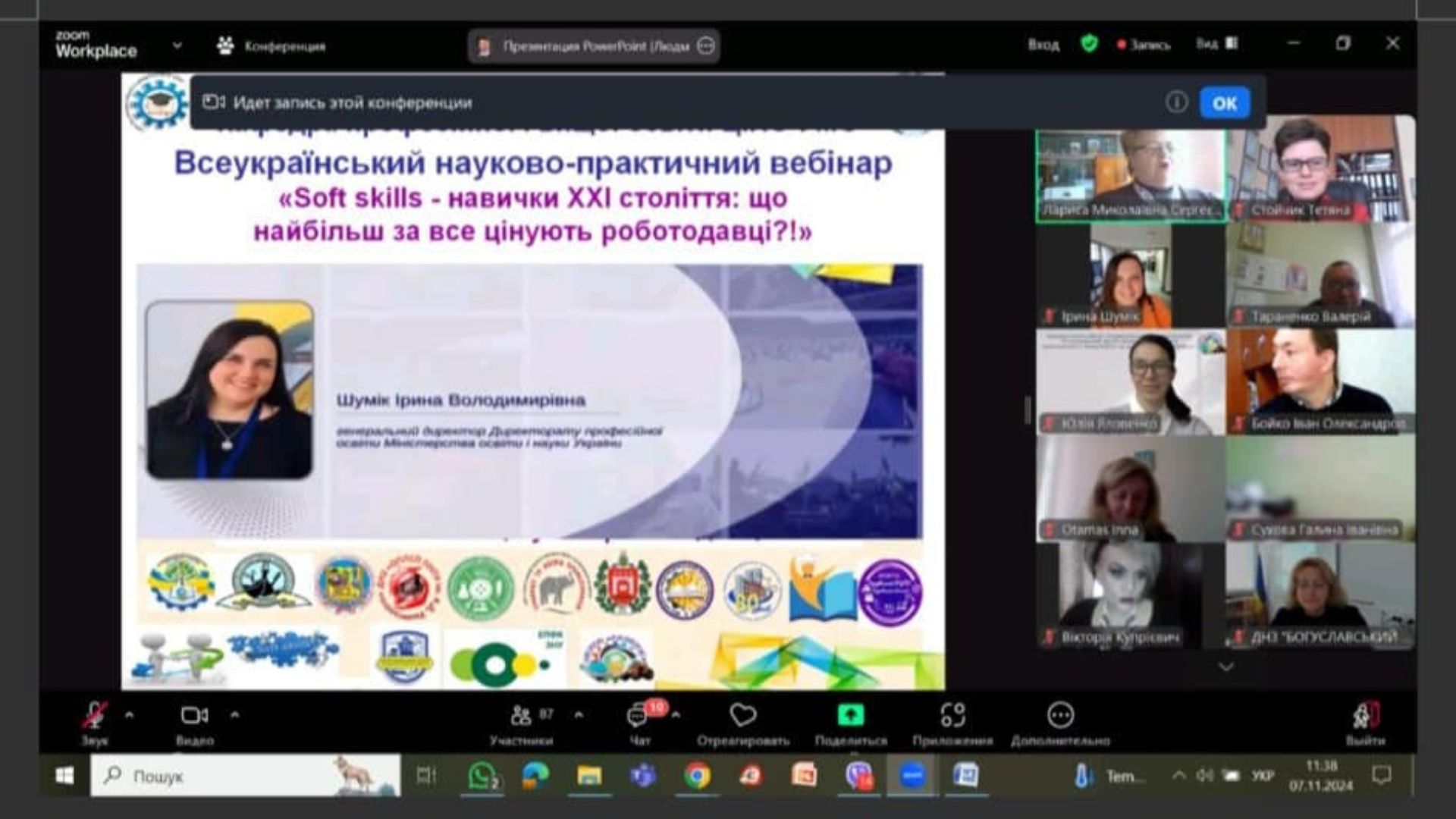Open Zoom Workplace dropdown arrow

pyautogui.click(x=177, y=45)
